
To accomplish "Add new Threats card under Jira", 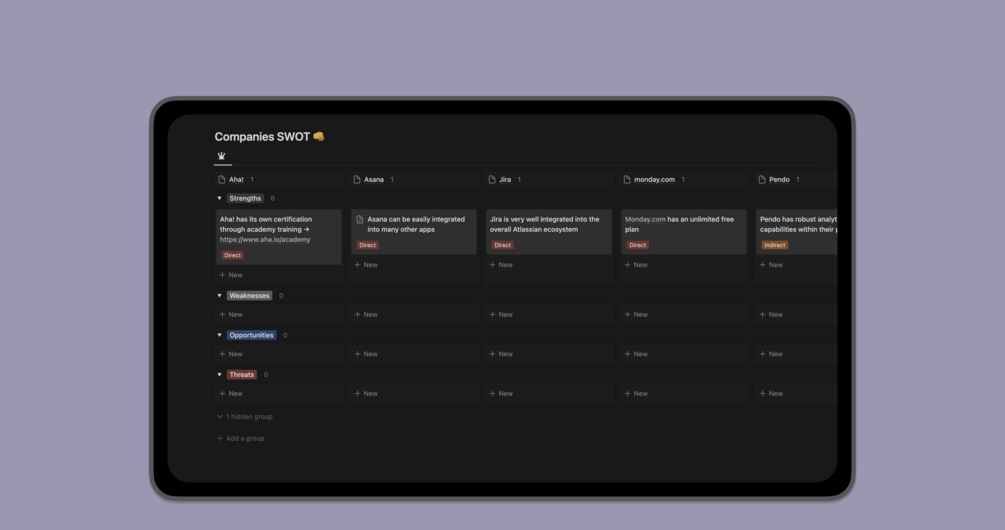I will (501, 393).
